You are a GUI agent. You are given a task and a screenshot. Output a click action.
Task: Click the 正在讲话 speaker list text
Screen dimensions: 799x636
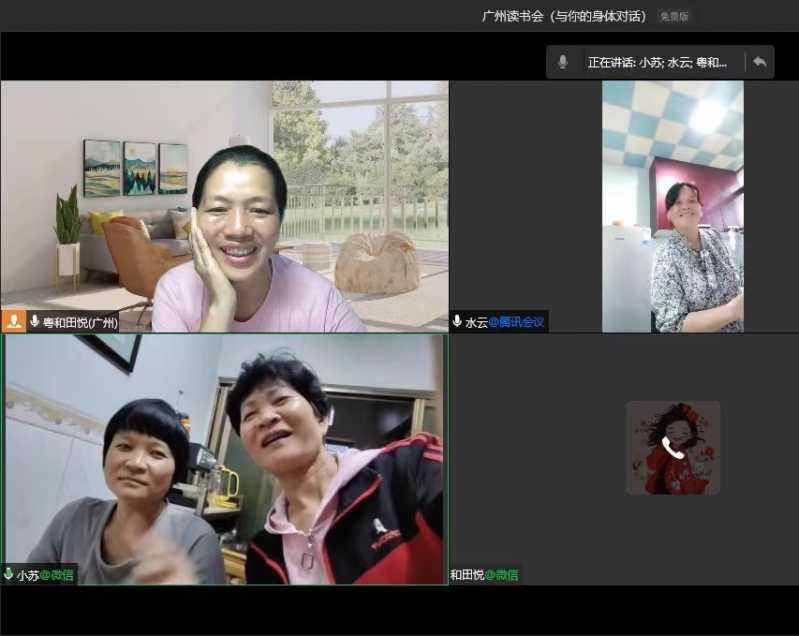click(x=657, y=62)
